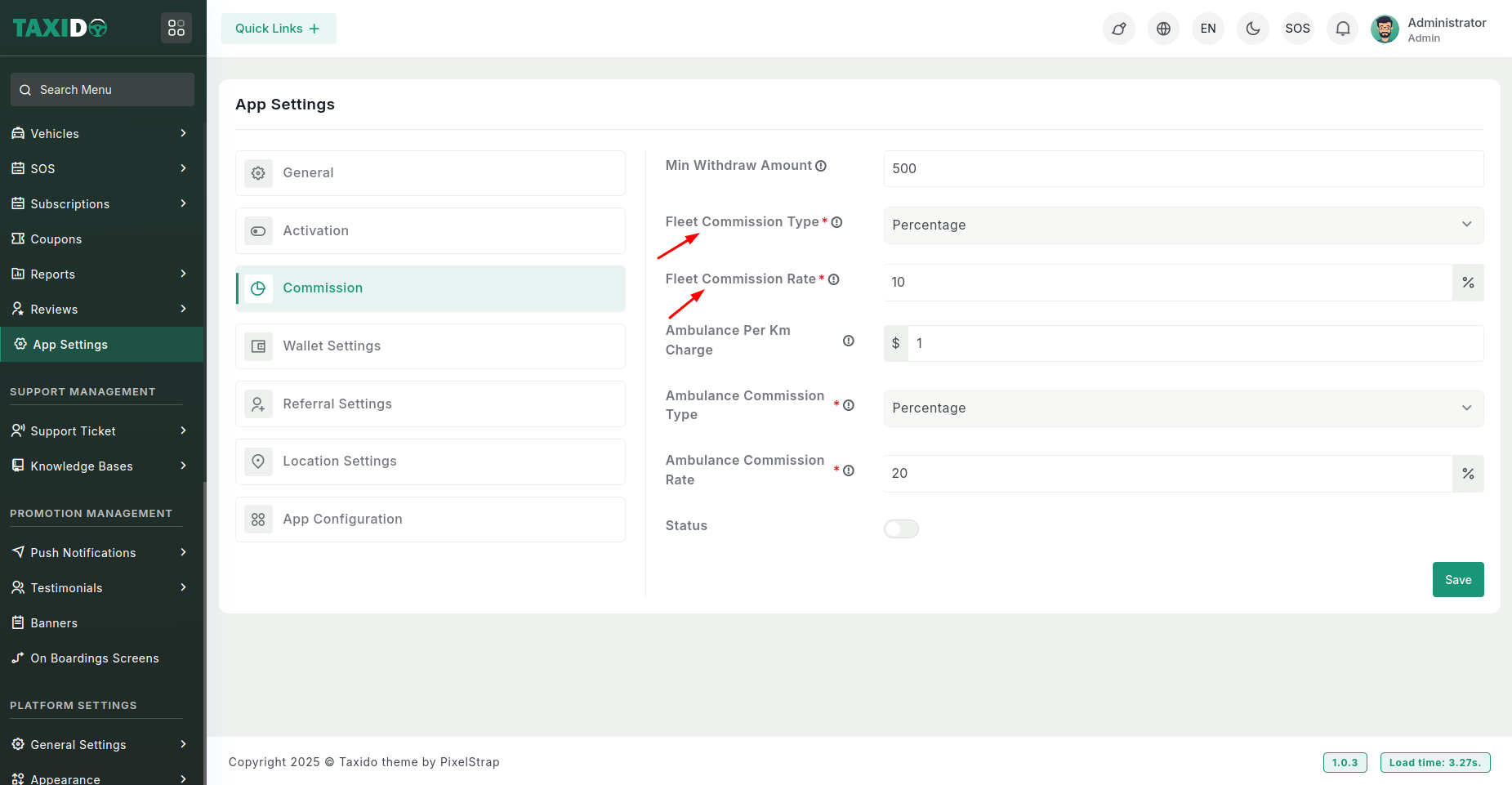1512x785 pixels.
Task: Click the Fleet Commission Rate input field
Action: tap(1167, 283)
